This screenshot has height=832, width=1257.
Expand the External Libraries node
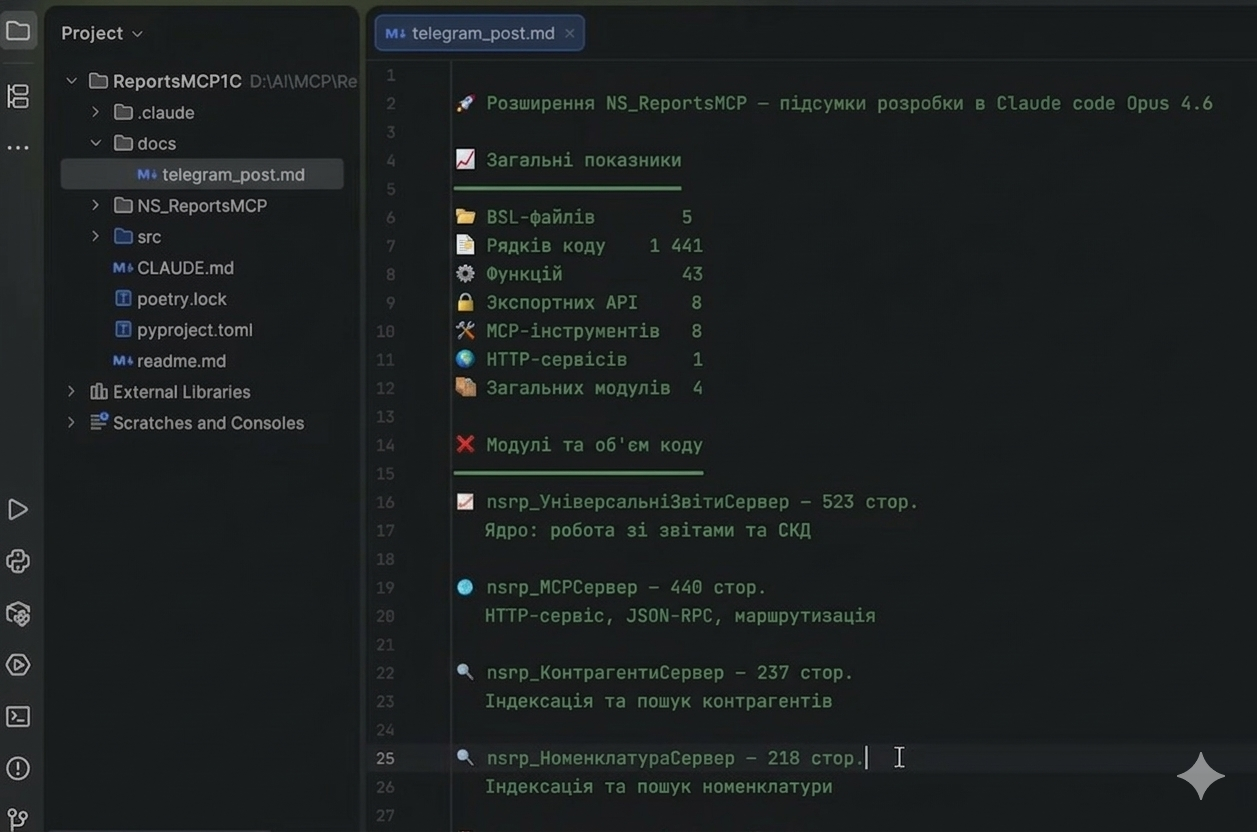click(x=71, y=392)
